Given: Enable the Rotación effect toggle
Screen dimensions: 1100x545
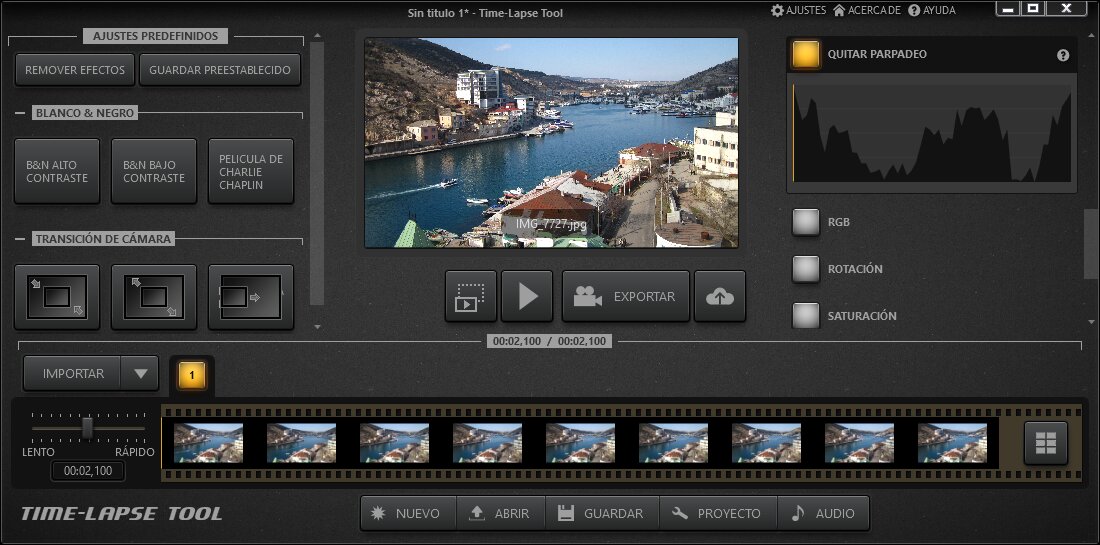Looking at the screenshot, I should (806, 269).
